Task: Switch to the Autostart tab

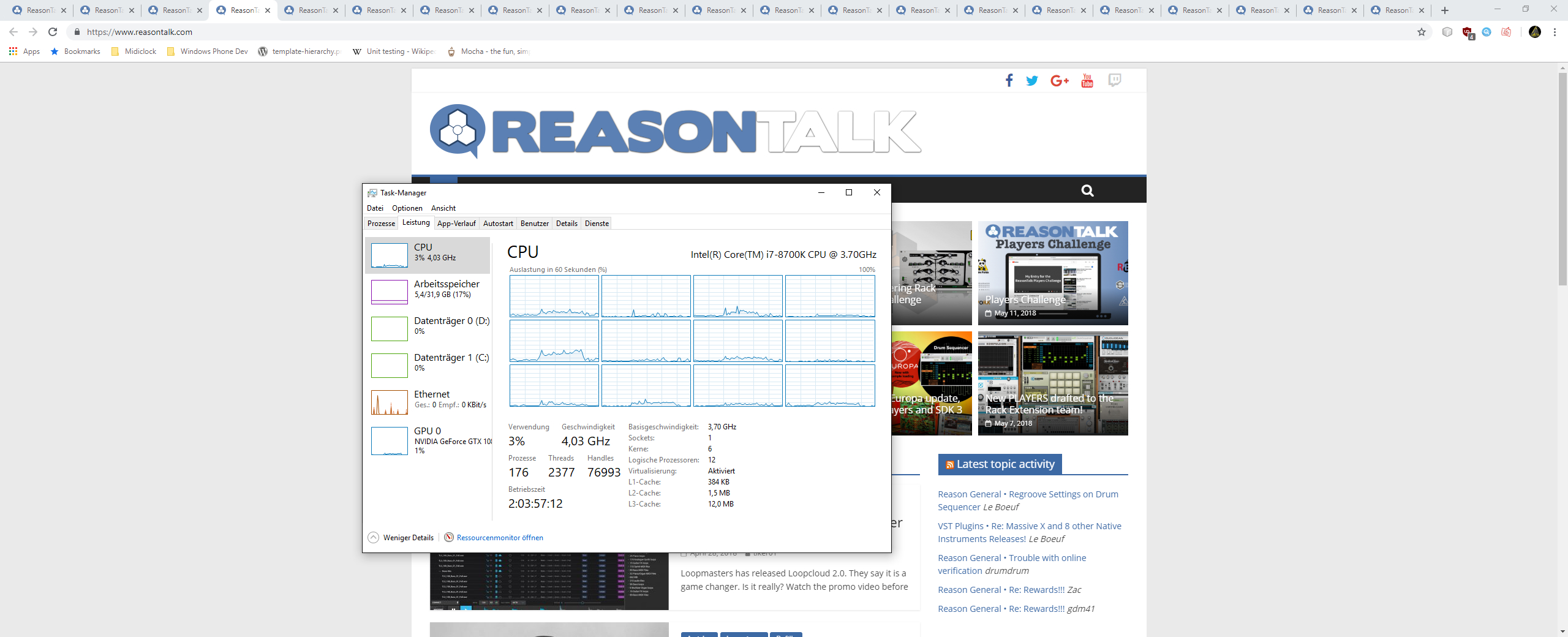Action: [498, 224]
